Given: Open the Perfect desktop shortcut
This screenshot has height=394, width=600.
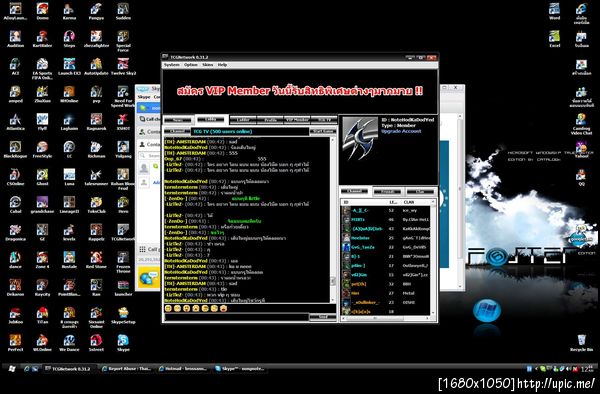Looking at the screenshot, I should tap(15, 343).
